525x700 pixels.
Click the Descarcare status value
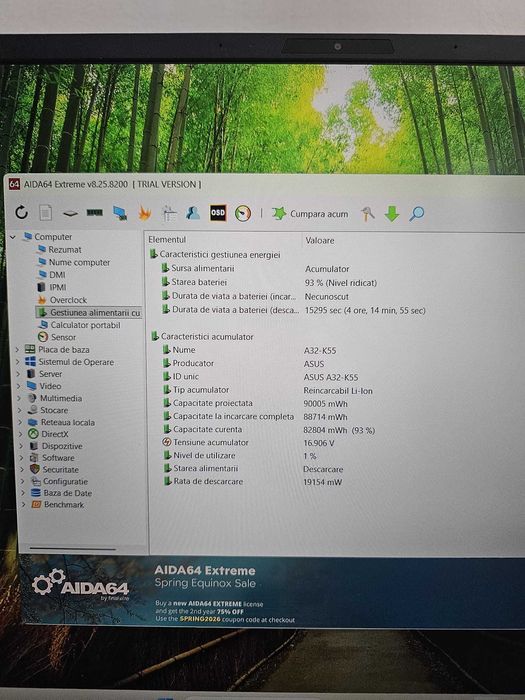323,469
